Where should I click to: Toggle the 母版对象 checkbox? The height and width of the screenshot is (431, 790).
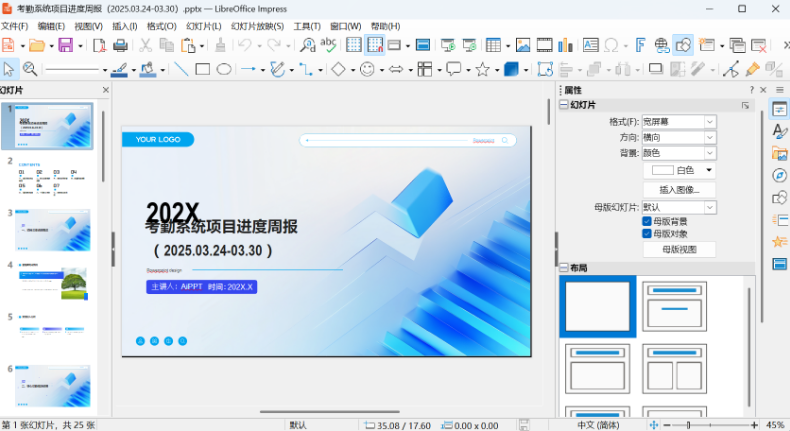[647, 233]
